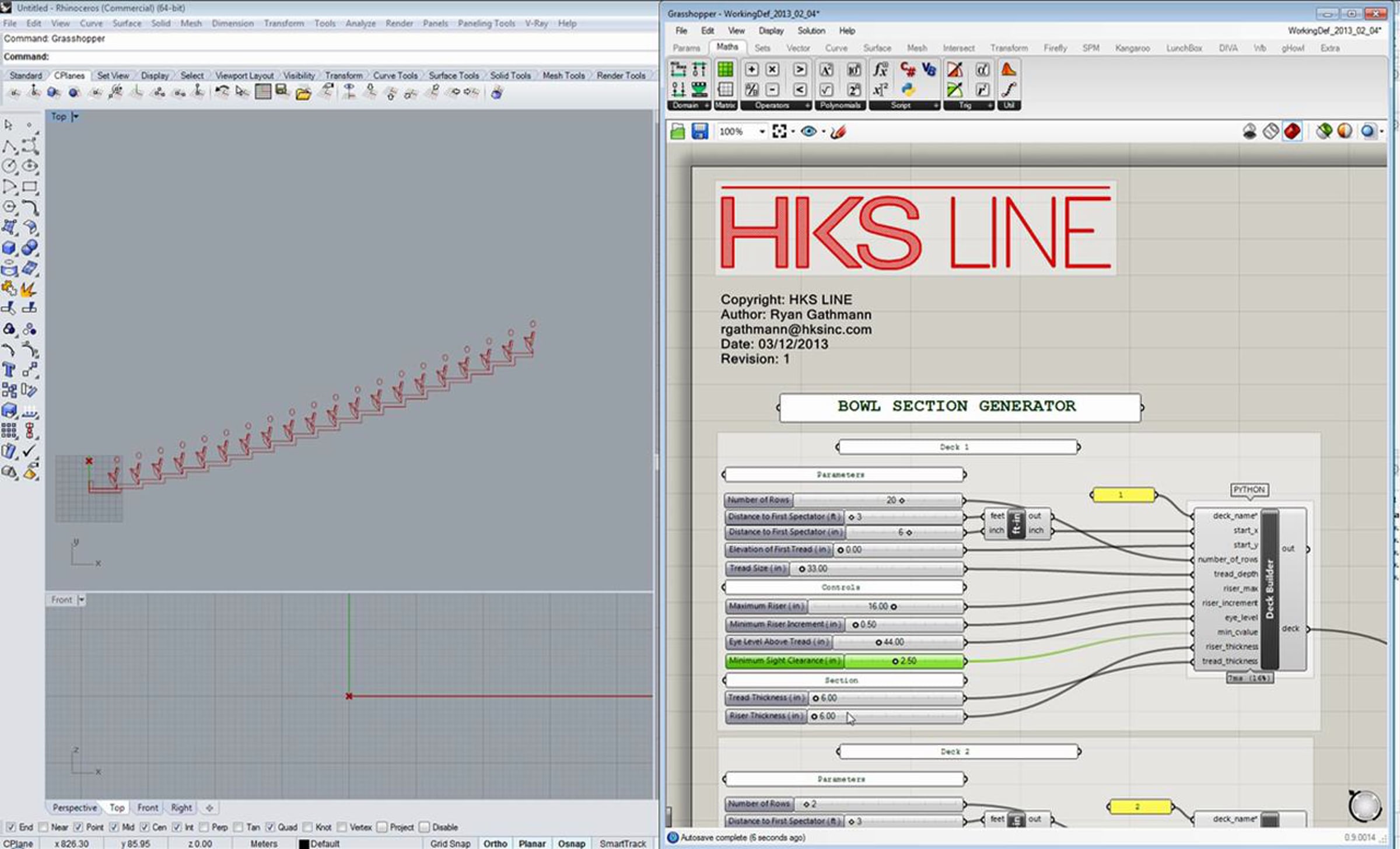Click green Minimum Sight Clearance slider
The width and height of the screenshot is (1400, 849).
click(x=844, y=661)
